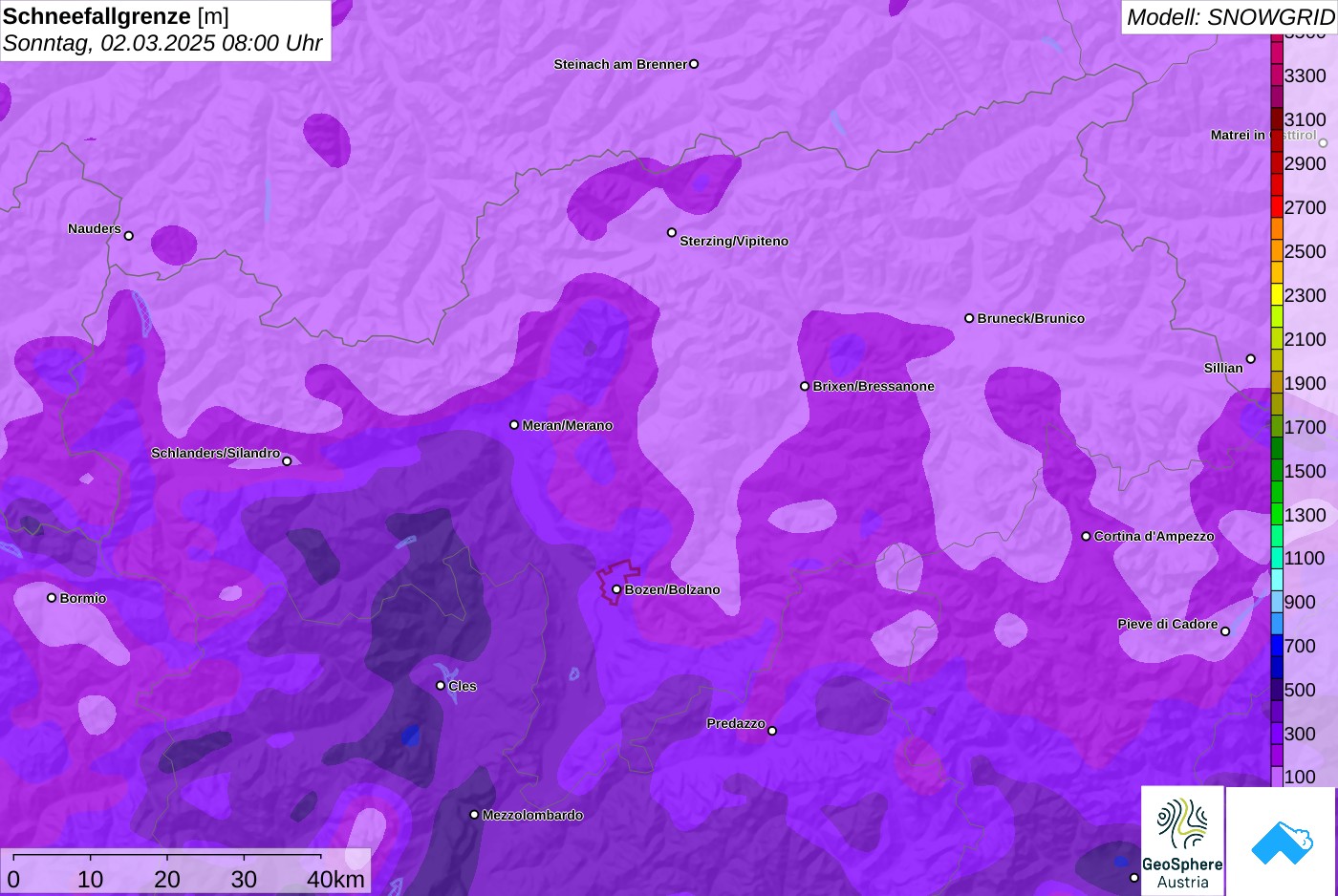Click the red Bolzano city boundary outline
Image resolution: width=1338 pixels, height=896 pixels.
618,582
